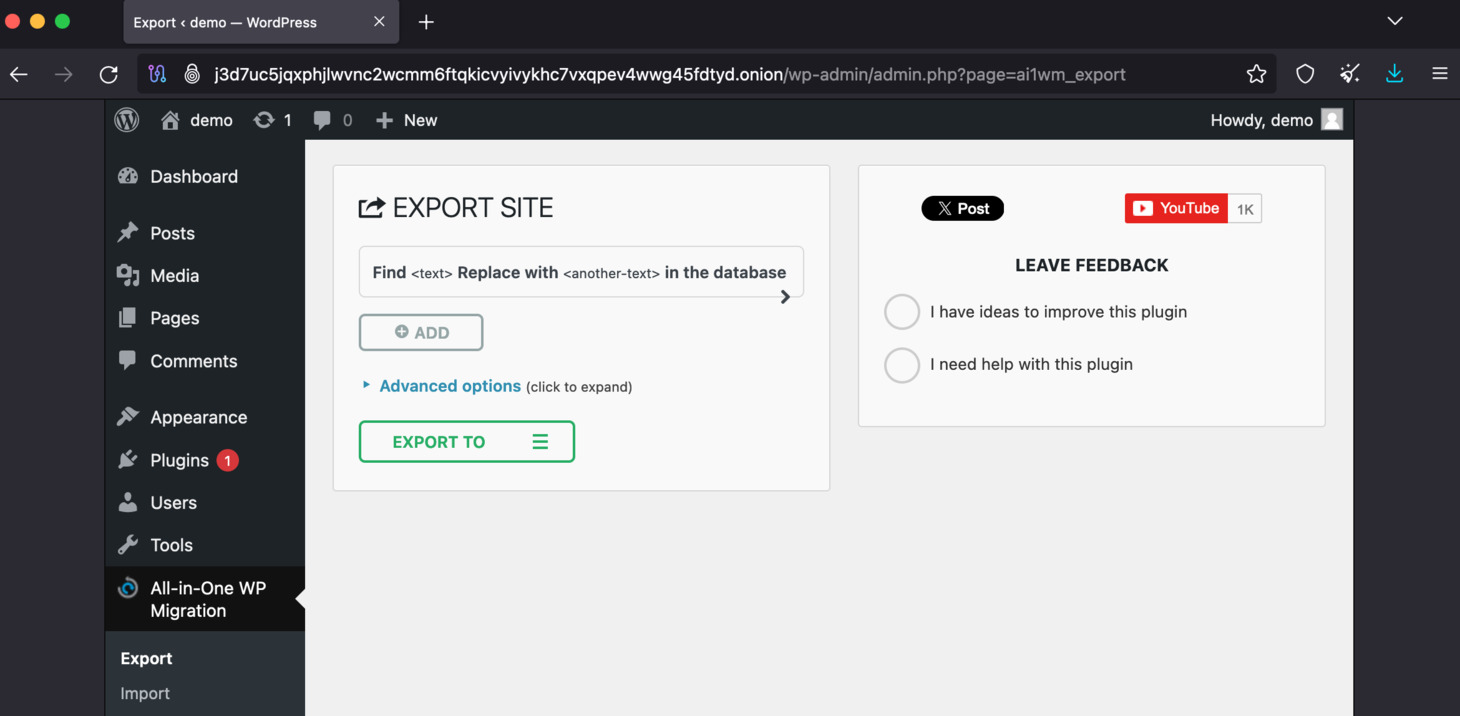The height and width of the screenshot is (716, 1460).
Task: Expand the Find and Replace row arrow
Action: [x=785, y=296]
